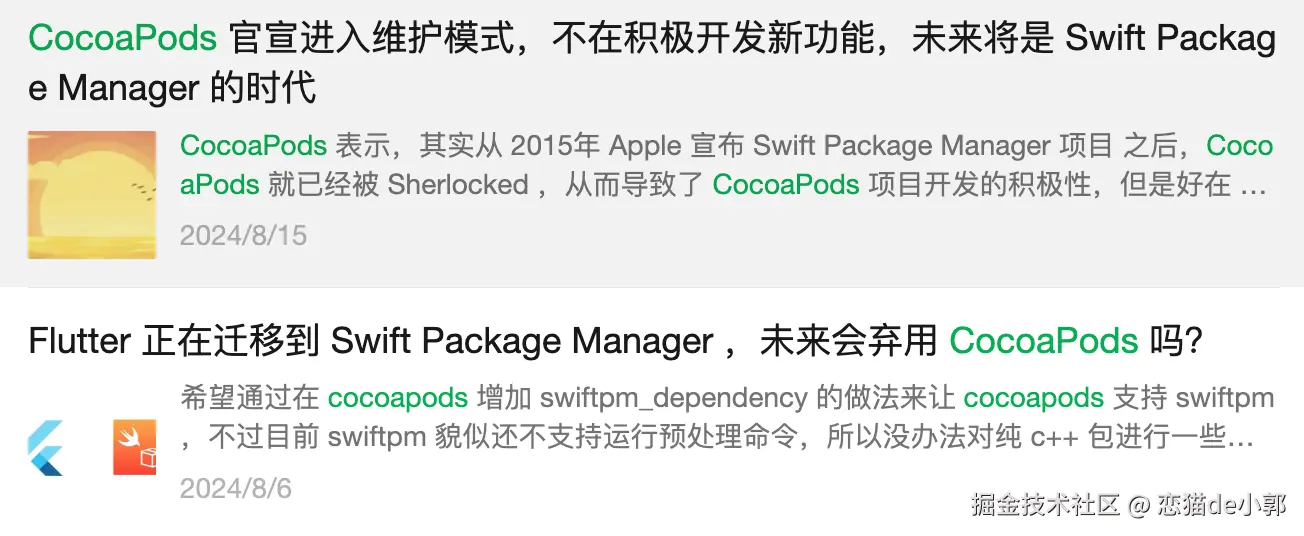Viewport: 1304px width, 536px height.
Task: Click the orange sunset article thumbnail
Action: pyautogui.click(x=92, y=195)
